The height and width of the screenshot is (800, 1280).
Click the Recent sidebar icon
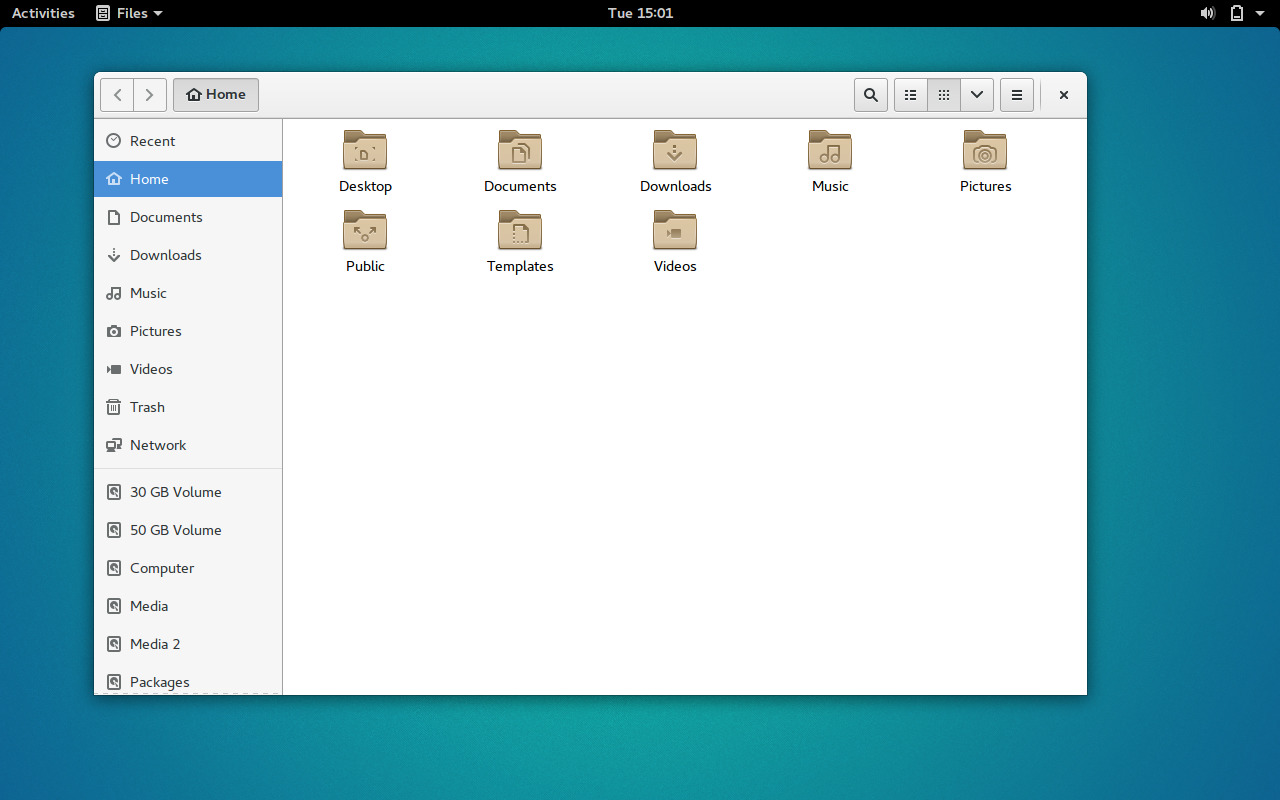point(113,140)
